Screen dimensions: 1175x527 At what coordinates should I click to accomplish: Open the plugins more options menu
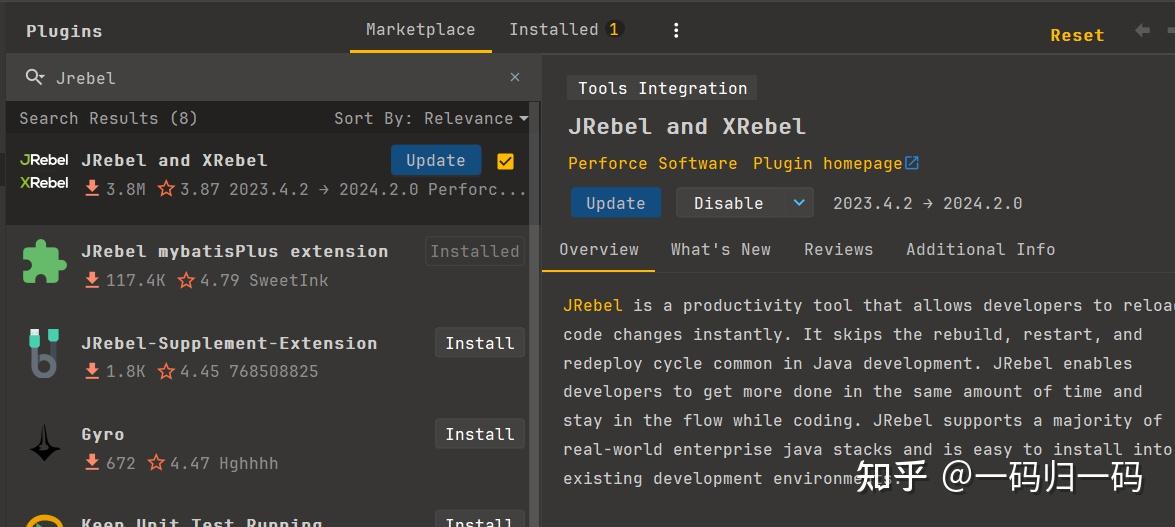tap(676, 30)
